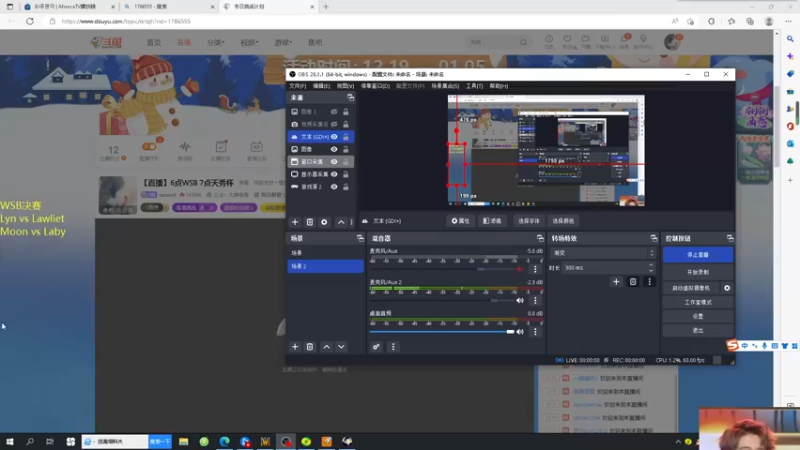Unlock the 文本 (GDI+) source lock
The height and width of the screenshot is (450, 800).
click(346, 137)
